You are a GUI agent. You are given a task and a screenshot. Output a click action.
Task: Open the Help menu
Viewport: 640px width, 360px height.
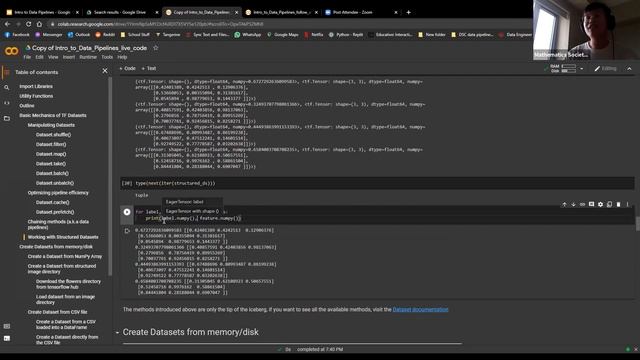[122, 57]
